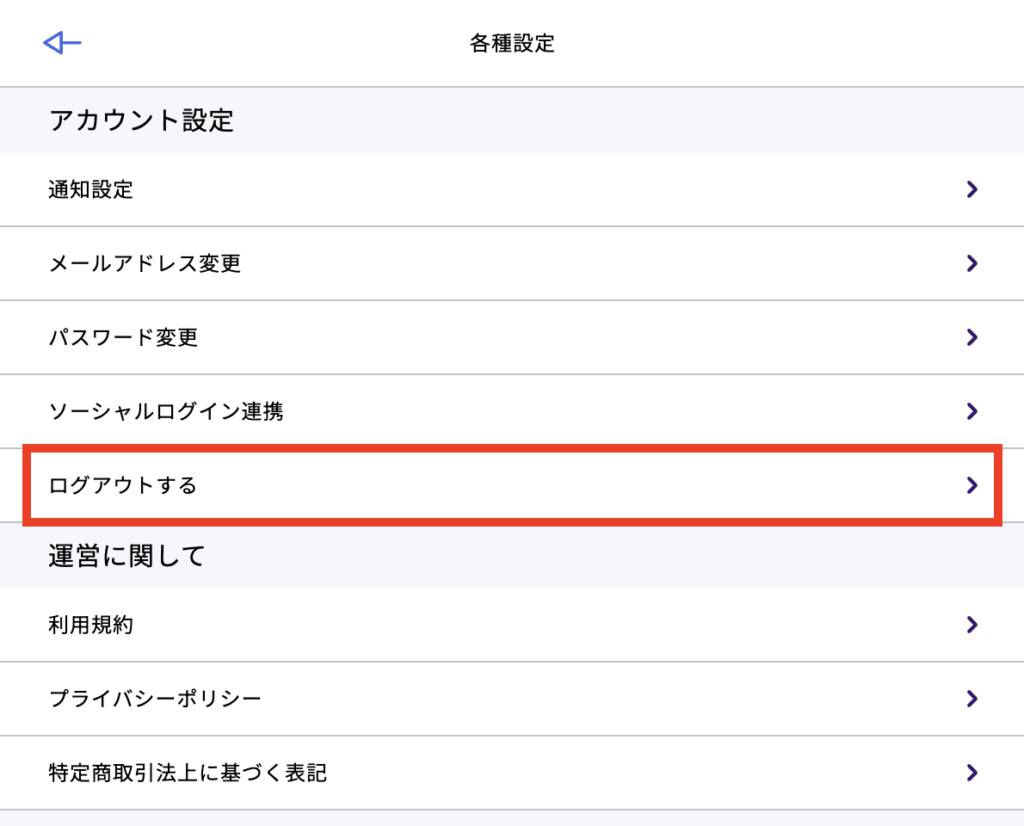Click chevron beside 特定商取引法上に基づく表記
This screenshot has height=826, width=1024.
point(971,772)
